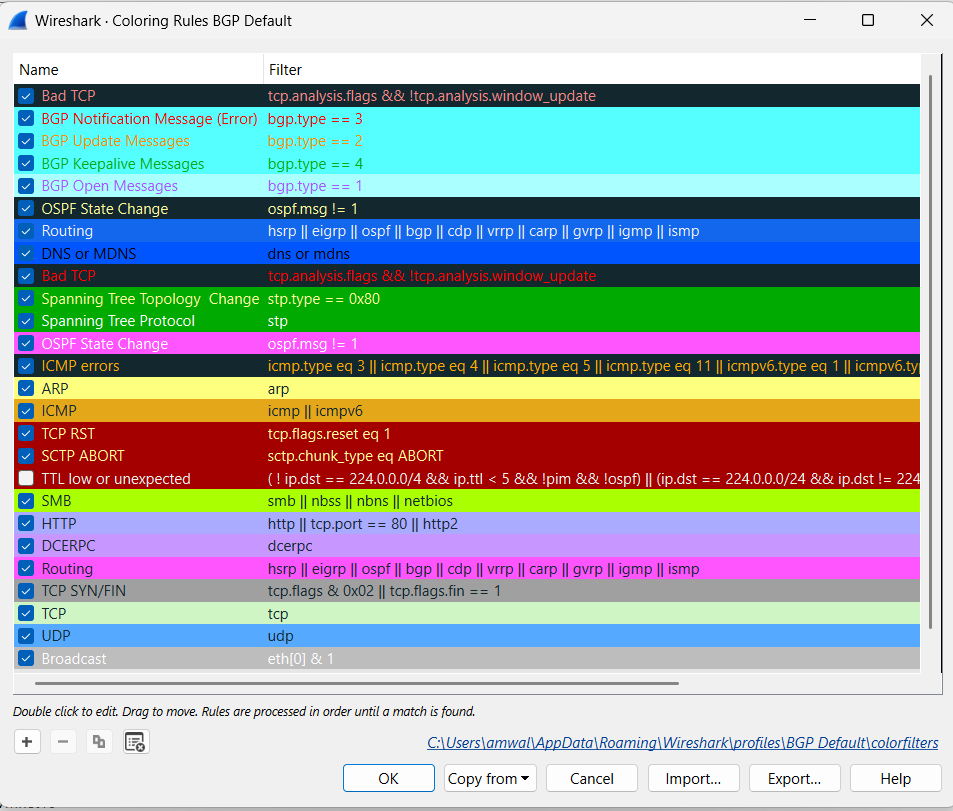Disable BGP Notification Message (Error) rule
953x811 pixels.
point(26,119)
